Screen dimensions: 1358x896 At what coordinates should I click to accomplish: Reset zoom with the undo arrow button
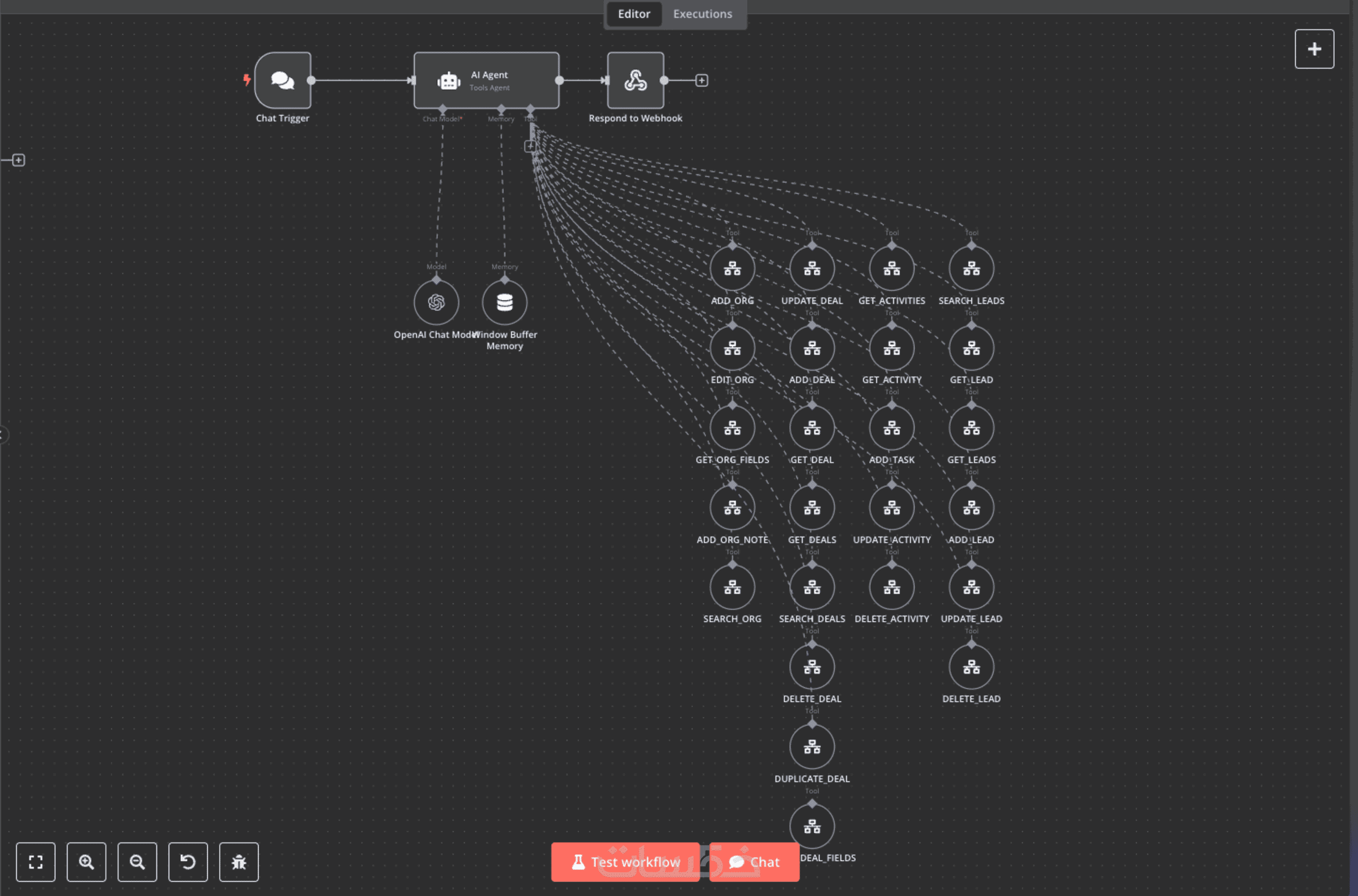188,862
